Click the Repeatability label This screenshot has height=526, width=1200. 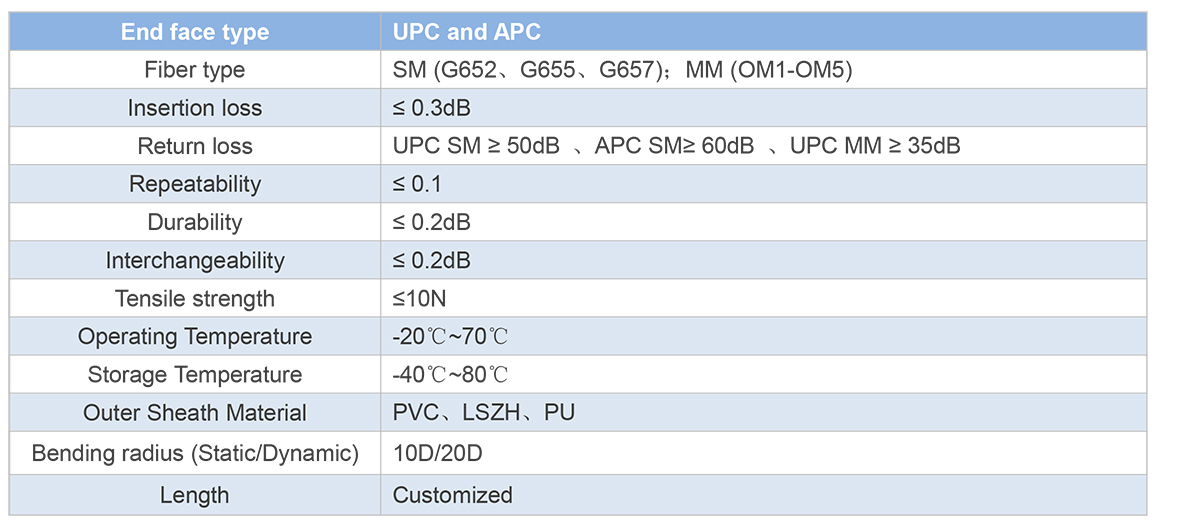195,184
